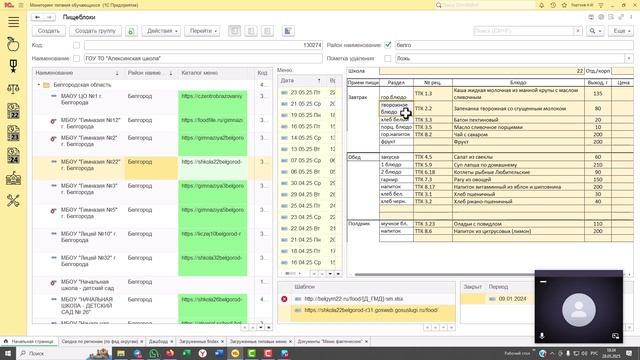The height and width of the screenshot is (360, 640).
Task: Sort menu list by Дата column header
Action: (302, 81)
